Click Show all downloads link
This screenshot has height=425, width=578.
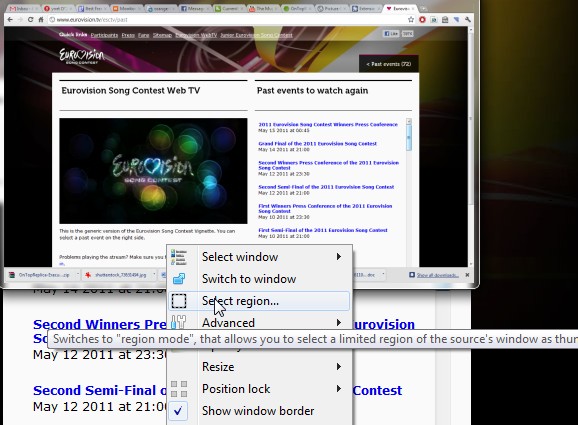click(438, 275)
